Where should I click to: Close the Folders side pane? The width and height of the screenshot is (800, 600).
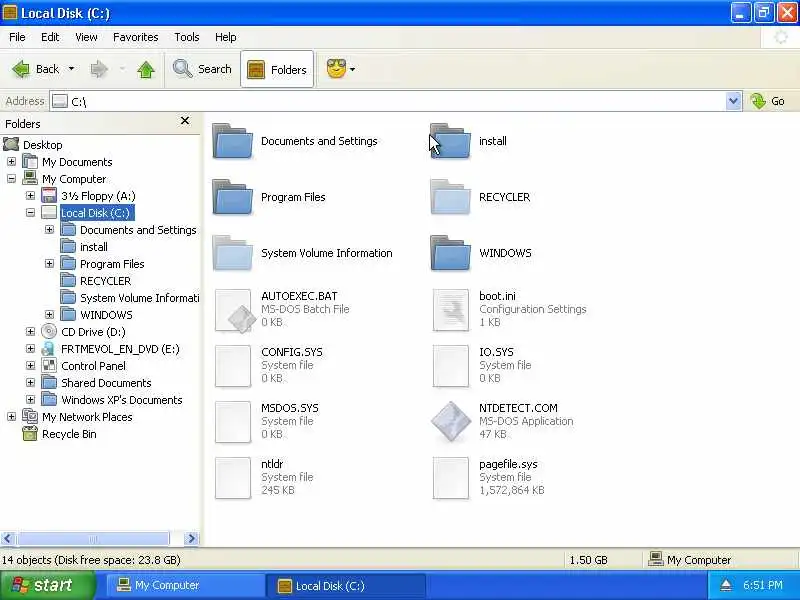point(185,121)
